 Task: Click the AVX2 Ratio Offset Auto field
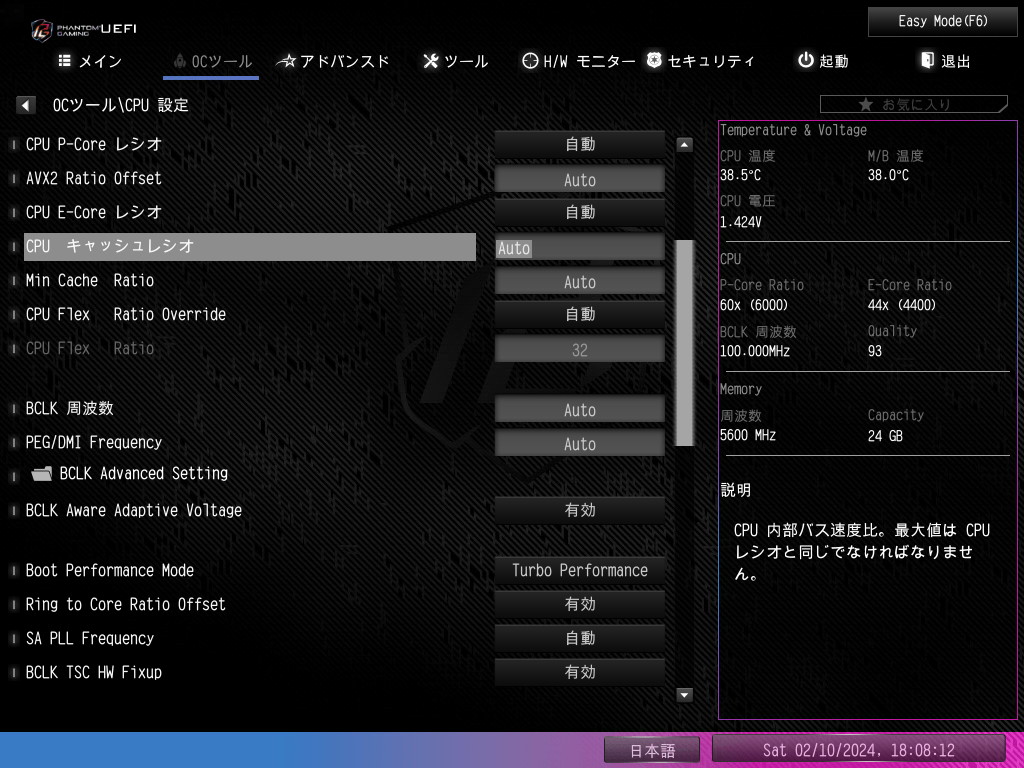pyautogui.click(x=580, y=180)
